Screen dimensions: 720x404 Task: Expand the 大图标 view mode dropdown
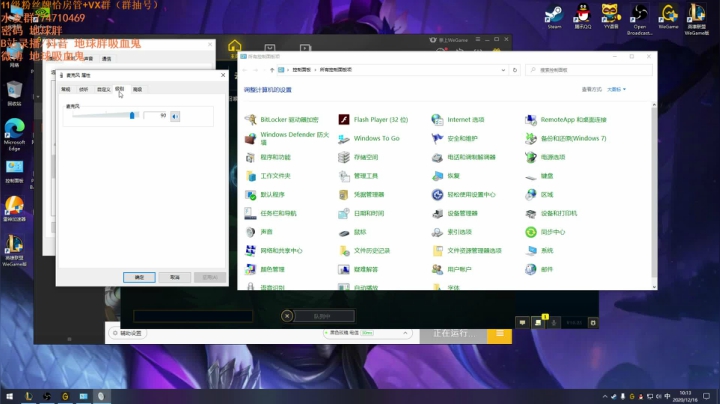point(616,90)
